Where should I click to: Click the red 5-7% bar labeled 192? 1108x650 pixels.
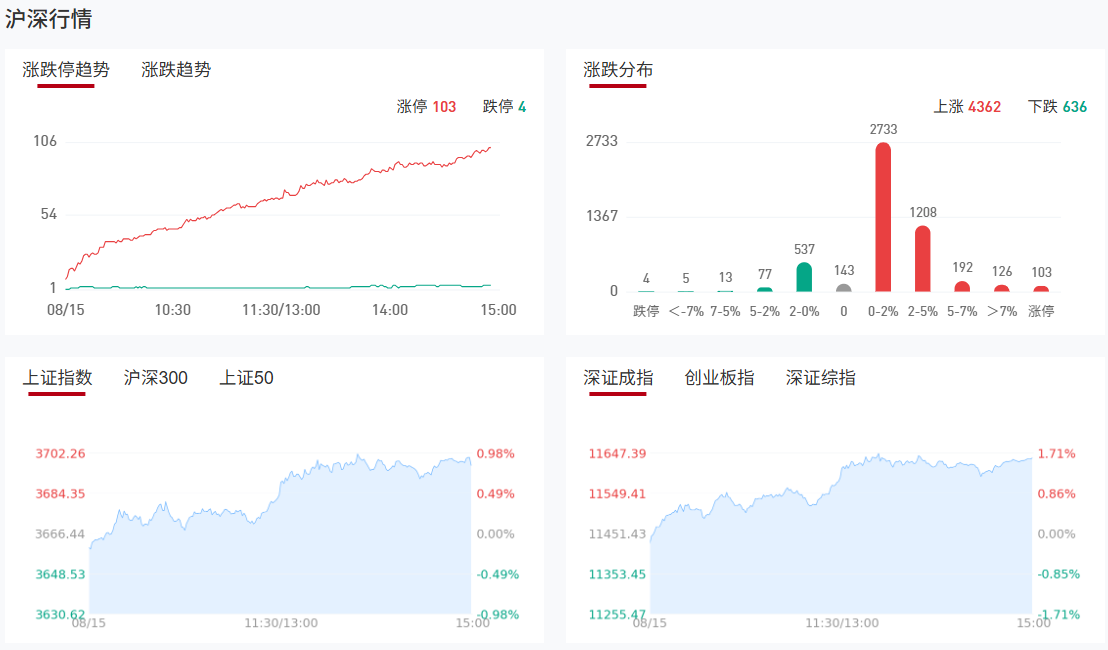(x=962, y=287)
